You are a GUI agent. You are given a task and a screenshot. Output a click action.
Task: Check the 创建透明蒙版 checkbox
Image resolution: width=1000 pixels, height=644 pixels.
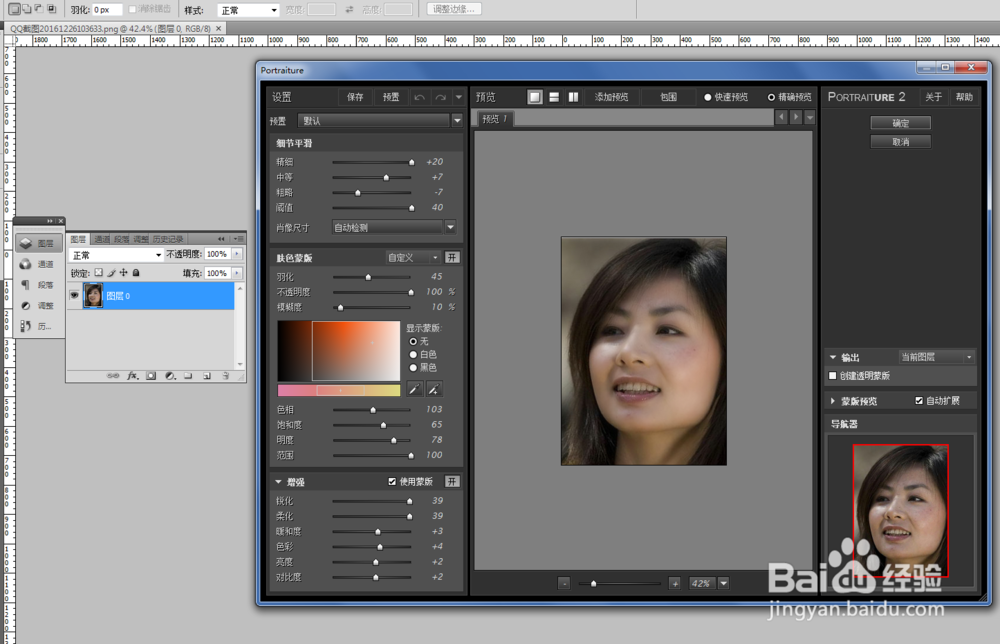click(x=833, y=376)
